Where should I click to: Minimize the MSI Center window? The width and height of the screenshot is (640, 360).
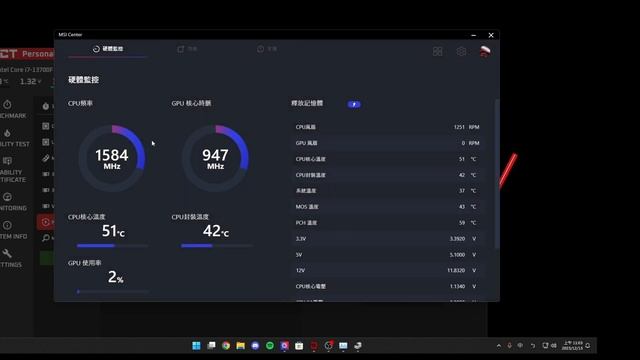pyautogui.click(x=473, y=35)
